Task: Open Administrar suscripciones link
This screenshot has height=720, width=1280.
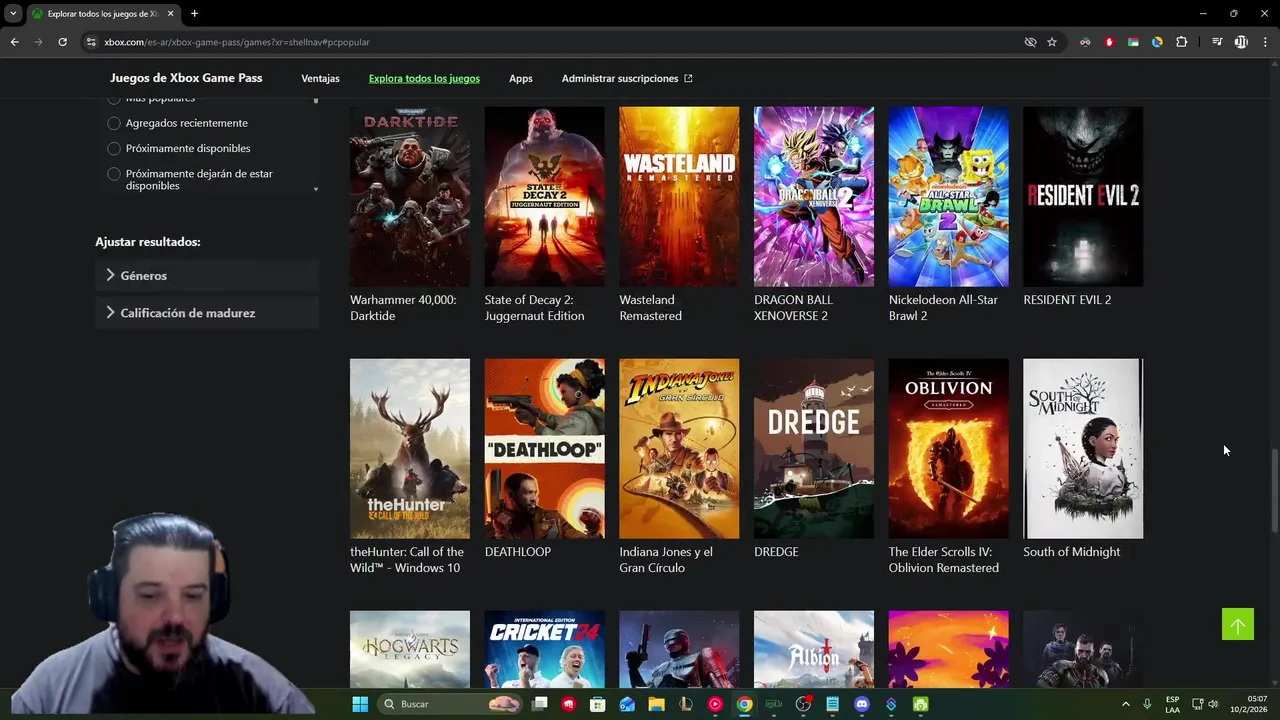Action: [627, 78]
